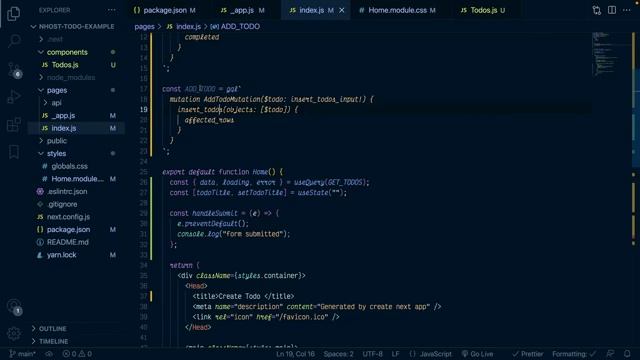Screen dimensions: 640x360
Task: Open Manage settings gear
Action: [x=13, y=333]
